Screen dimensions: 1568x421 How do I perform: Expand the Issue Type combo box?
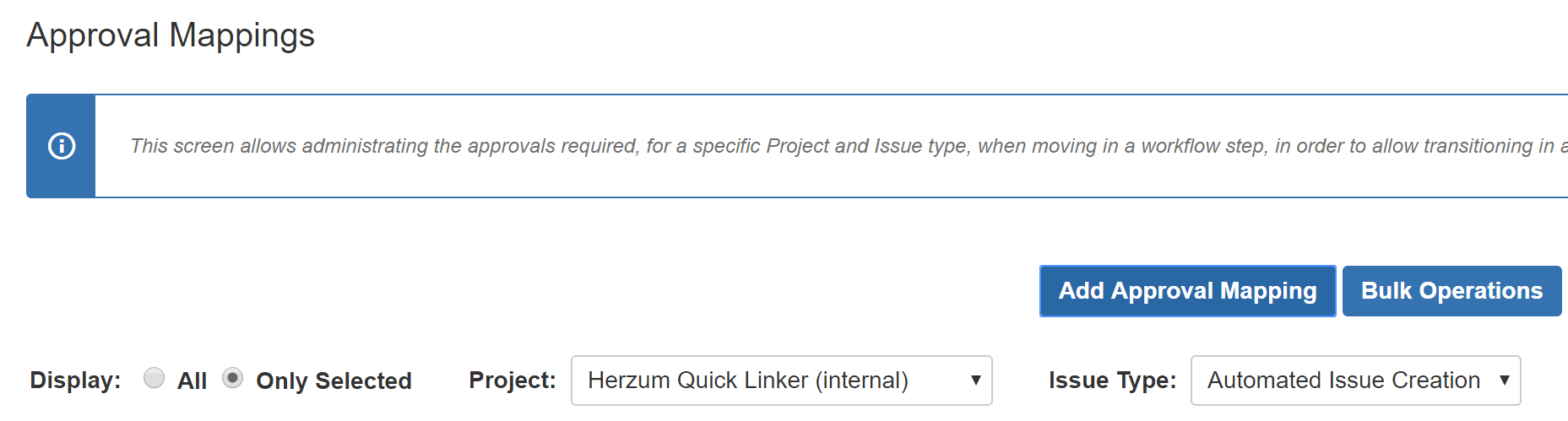click(1354, 381)
